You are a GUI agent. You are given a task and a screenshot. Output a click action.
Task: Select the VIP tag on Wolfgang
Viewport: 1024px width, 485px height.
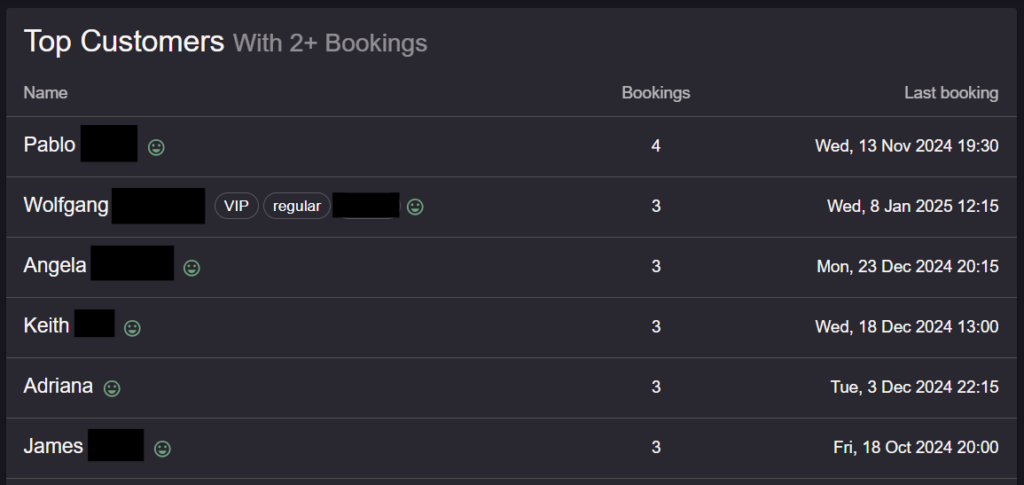pos(236,206)
